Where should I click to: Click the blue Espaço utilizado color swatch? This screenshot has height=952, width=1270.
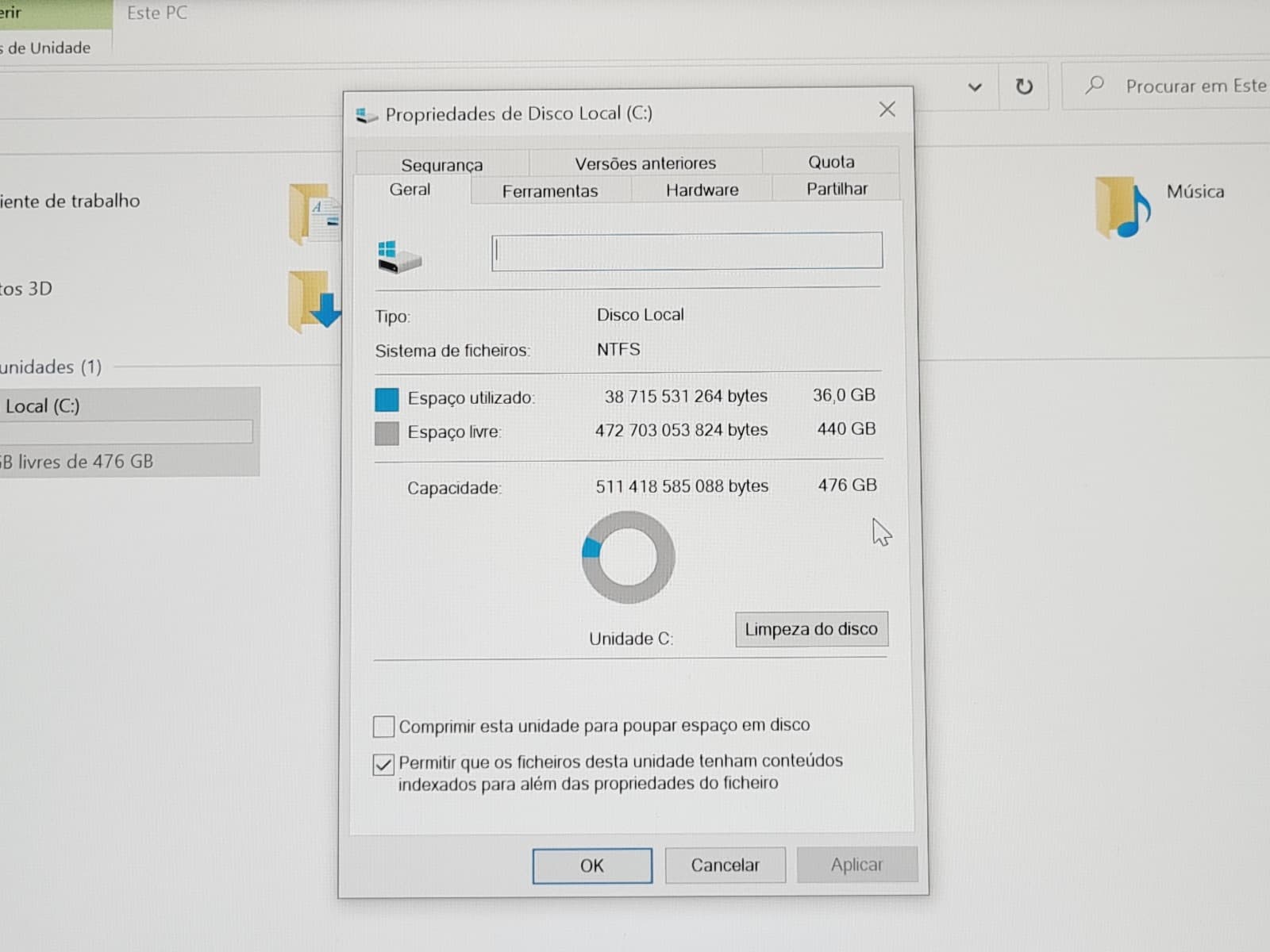point(387,399)
